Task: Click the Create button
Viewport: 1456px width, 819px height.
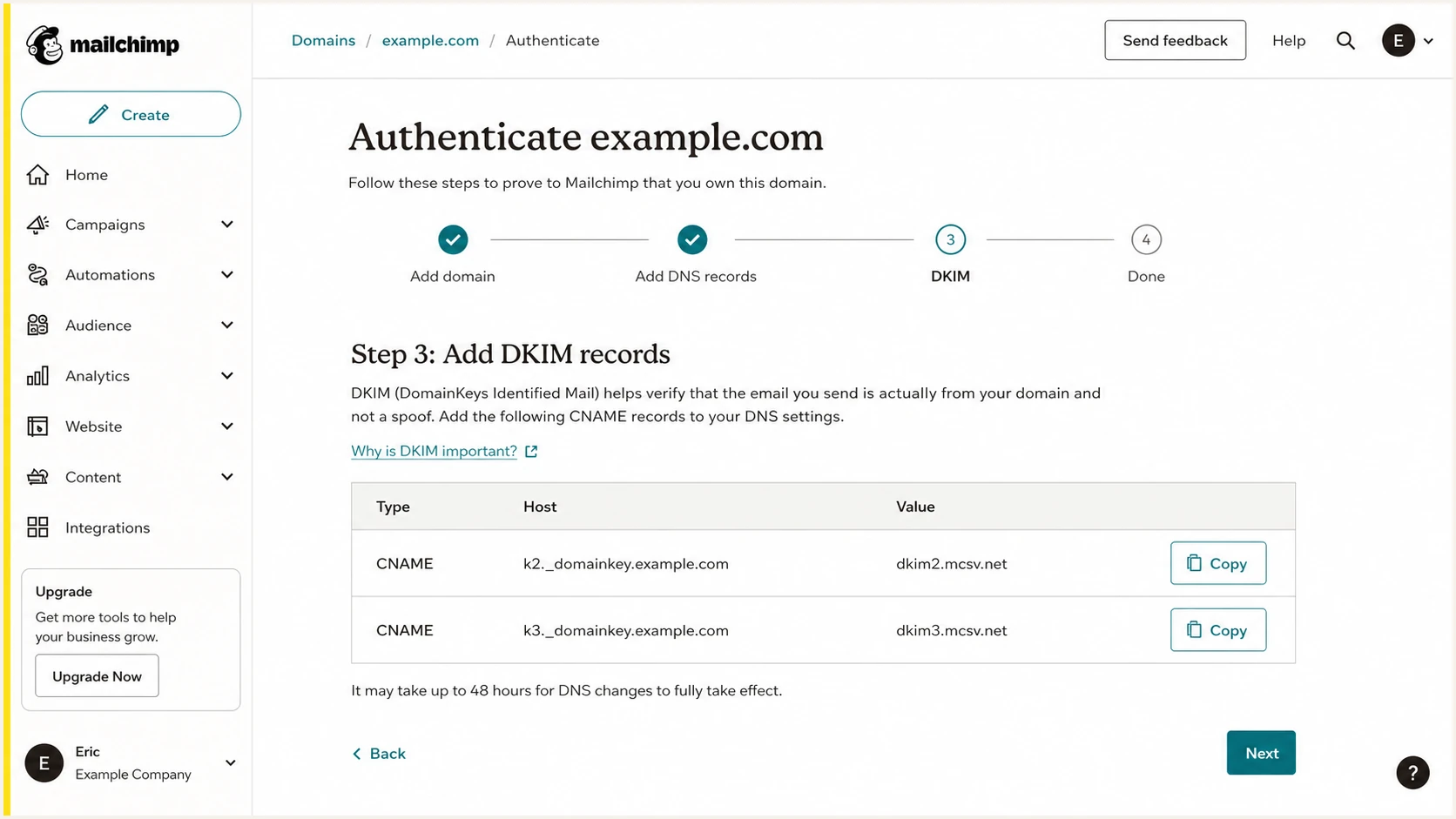Action: click(x=131, y=114)
